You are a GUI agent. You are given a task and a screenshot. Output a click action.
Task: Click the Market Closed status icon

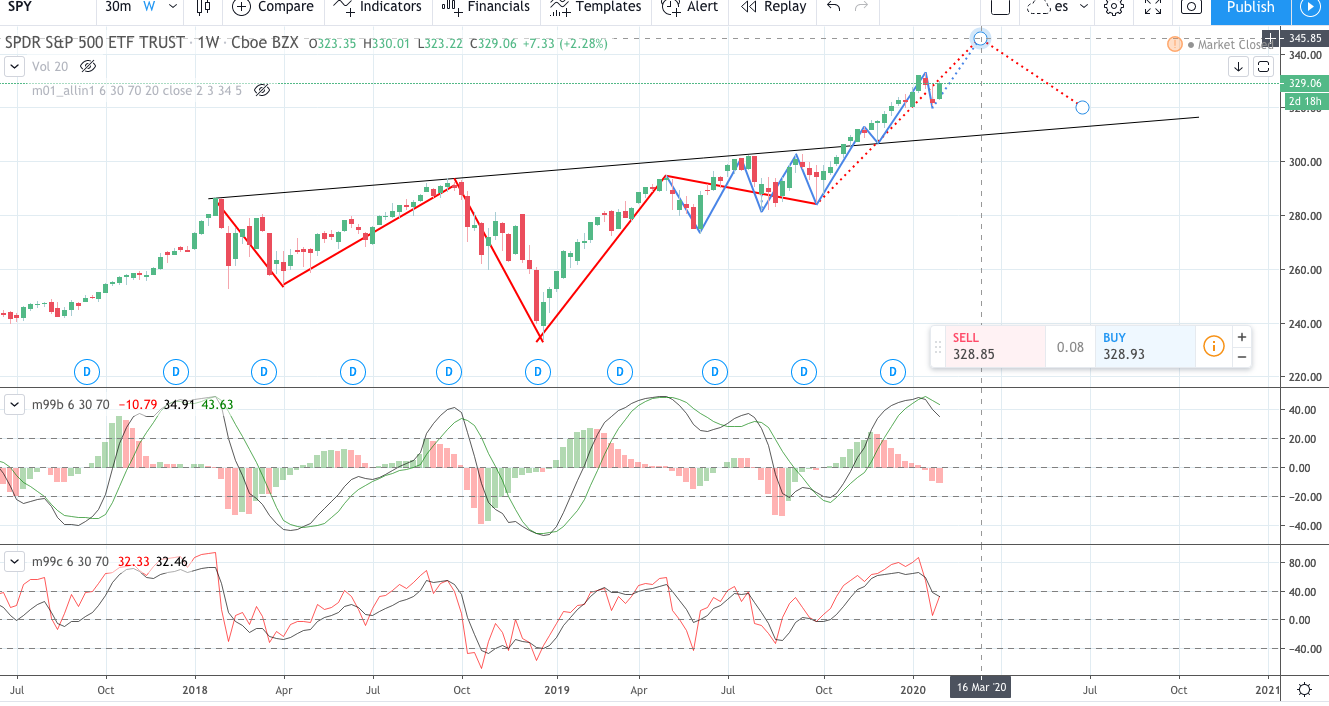click(1174, 44)
